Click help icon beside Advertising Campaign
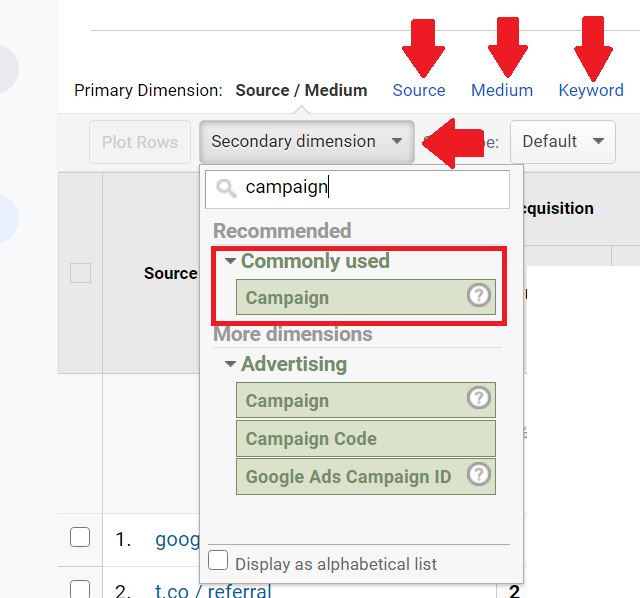This screenshot has width=640, height=598. [478, 398]
